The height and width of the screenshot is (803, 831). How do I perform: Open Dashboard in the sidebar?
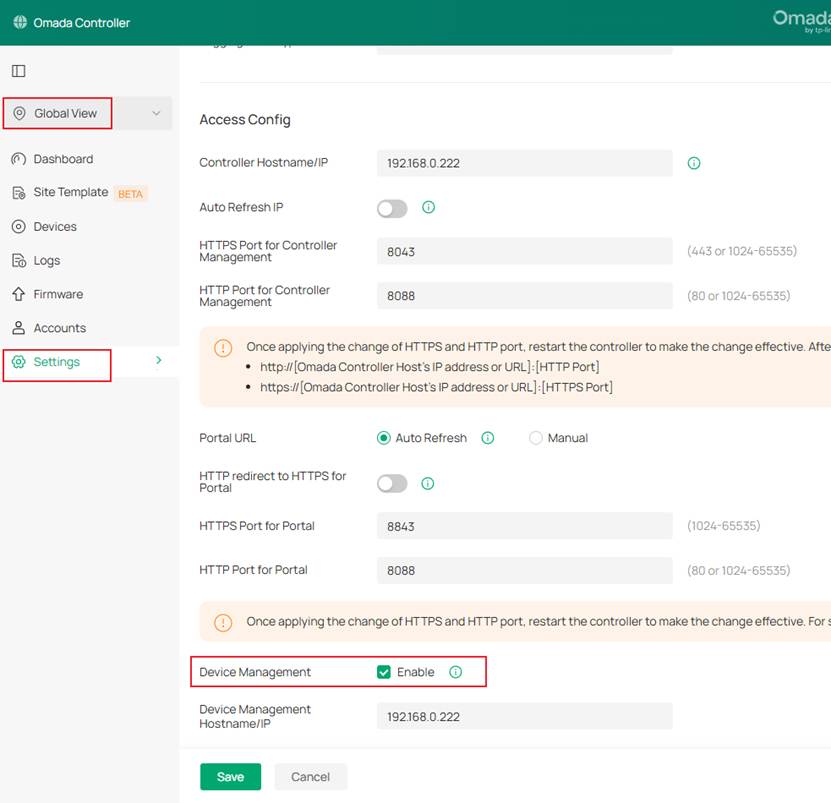[63, 159]
